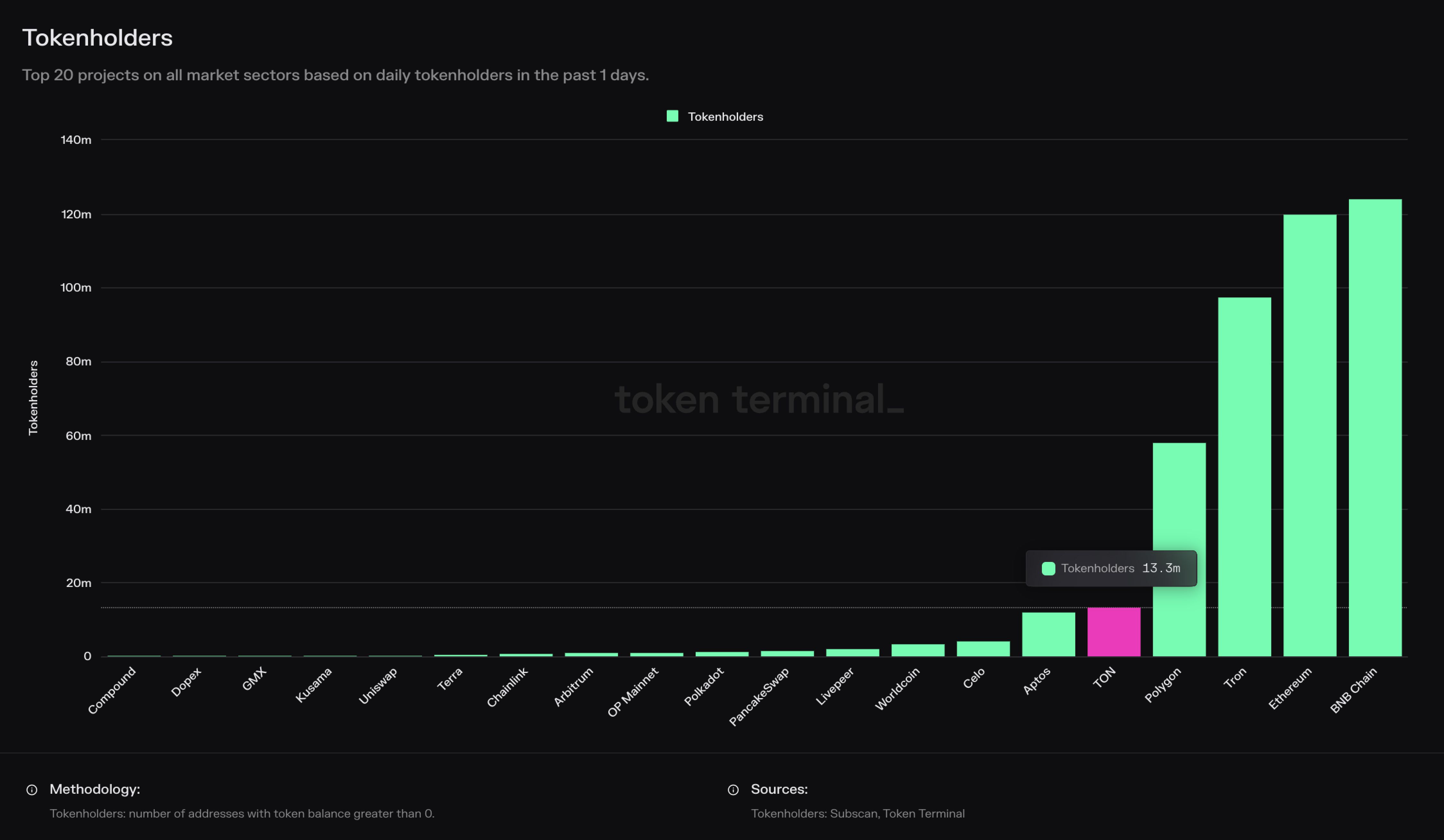Click the Tokenholders chart title

pyautogui.click(x=97, y=38)
